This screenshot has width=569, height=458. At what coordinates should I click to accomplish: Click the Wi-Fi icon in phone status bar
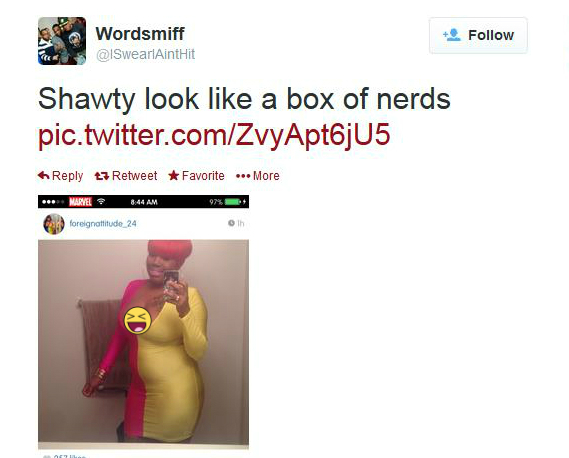point(101,201)
